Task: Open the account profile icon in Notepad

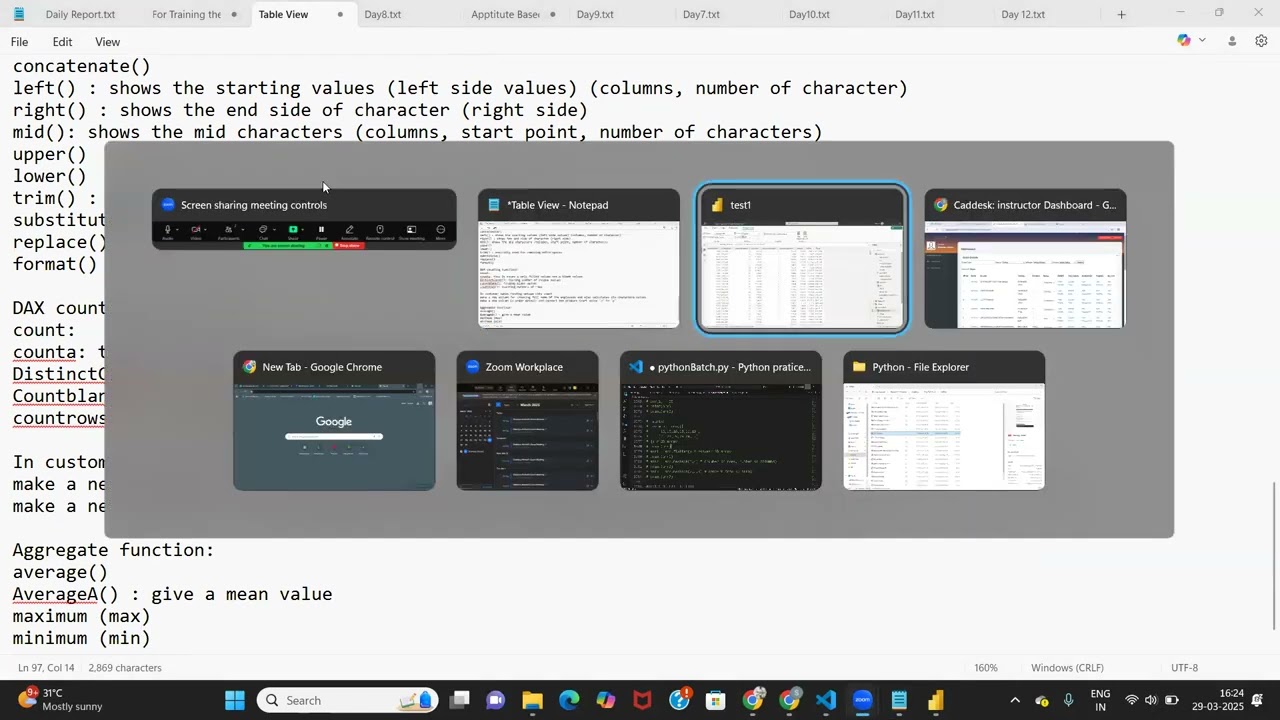Action: click(1232, 41)
